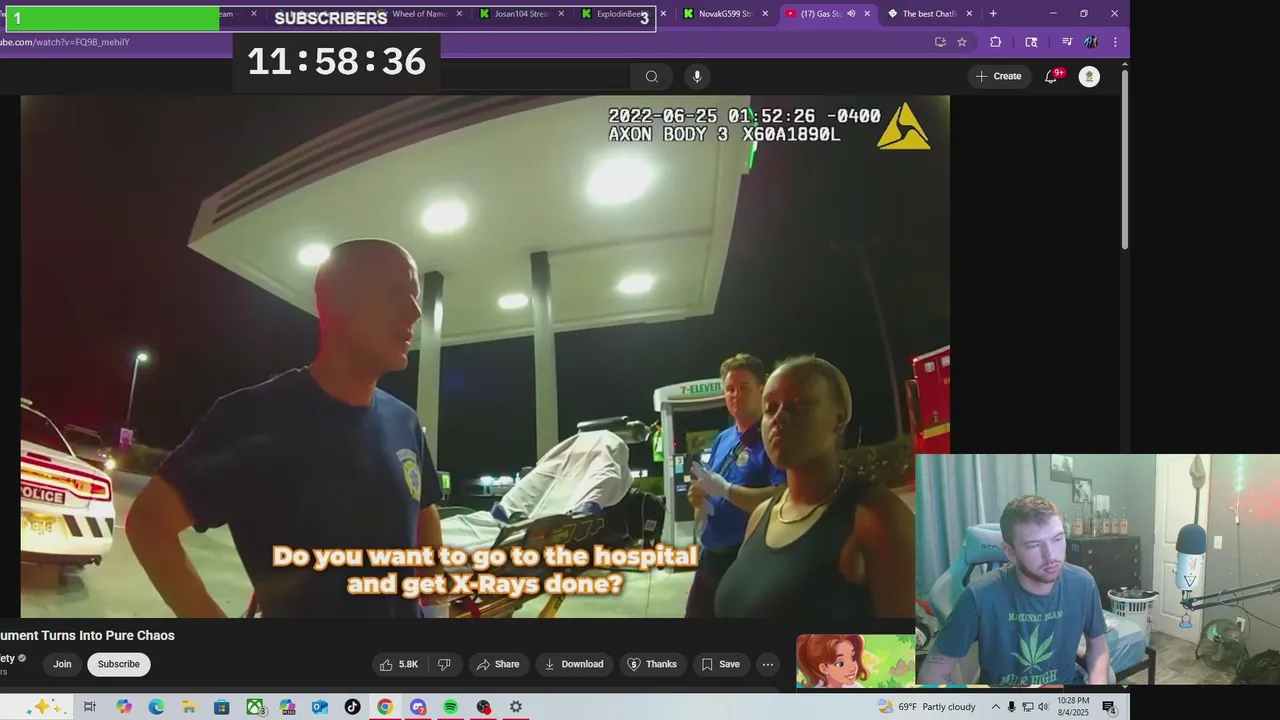Open File Explorer from taskbar
The width and height of the screenshot is (1280, 720).
tap(189, 707)
